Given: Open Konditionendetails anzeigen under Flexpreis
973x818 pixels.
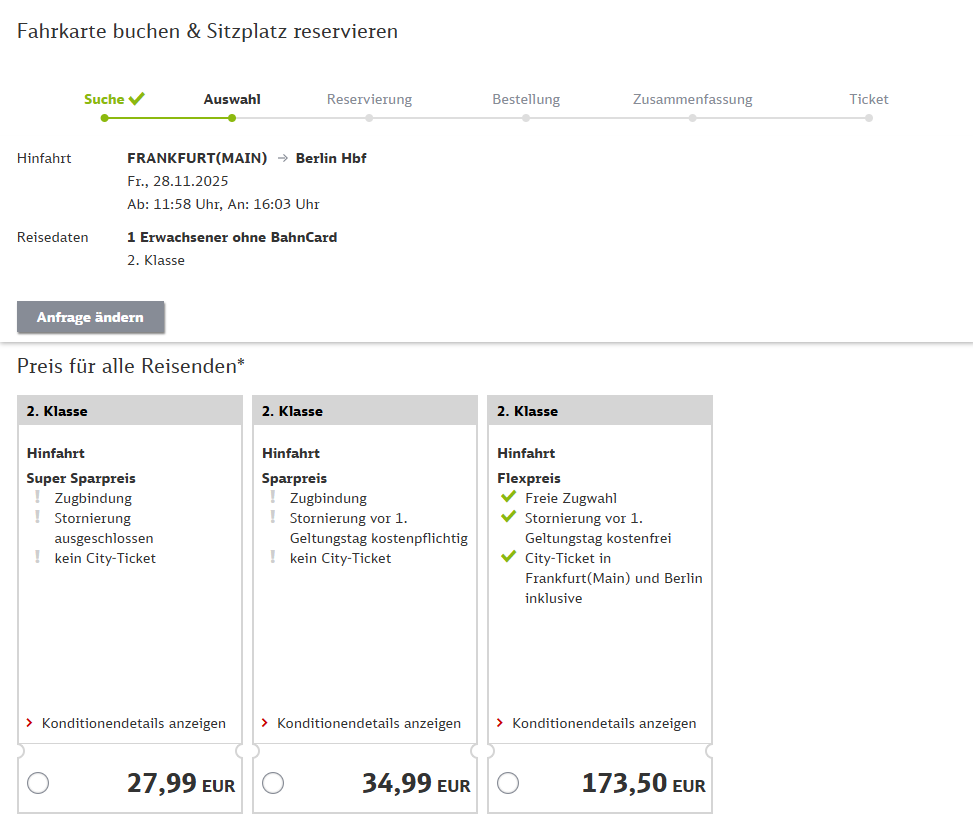Looking at the screenshot, I should 603,723.
